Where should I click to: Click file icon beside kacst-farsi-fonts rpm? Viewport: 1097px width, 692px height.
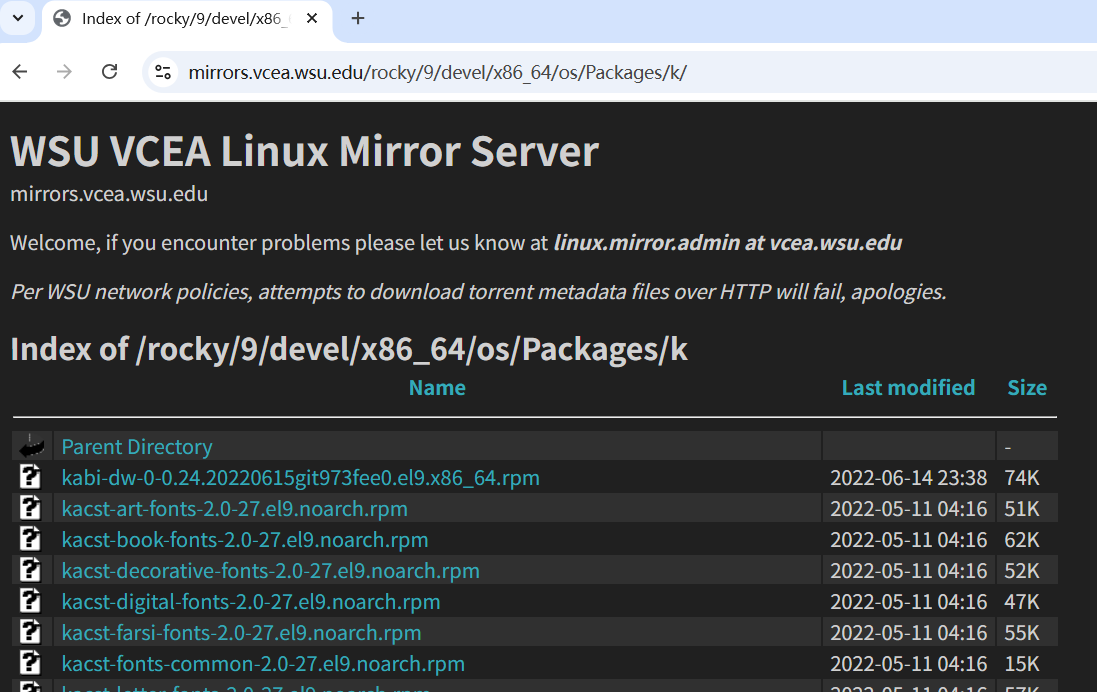pyautogui.click(x=30, y=632)
